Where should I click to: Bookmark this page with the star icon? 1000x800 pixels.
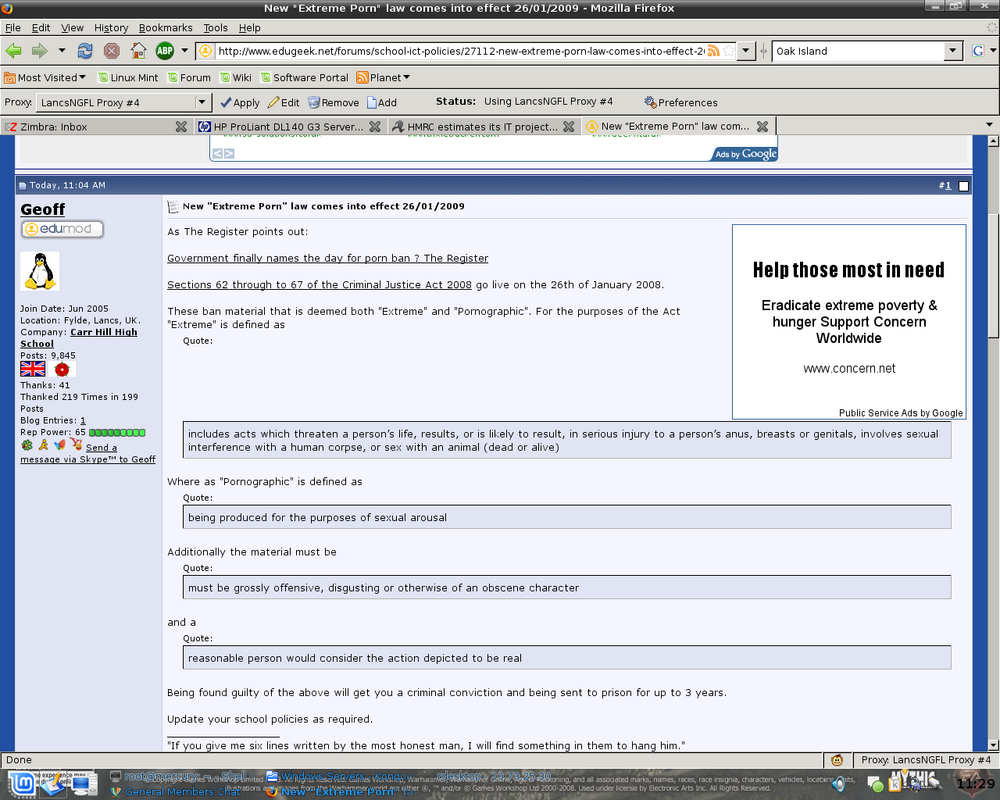[x=728, y=51]
